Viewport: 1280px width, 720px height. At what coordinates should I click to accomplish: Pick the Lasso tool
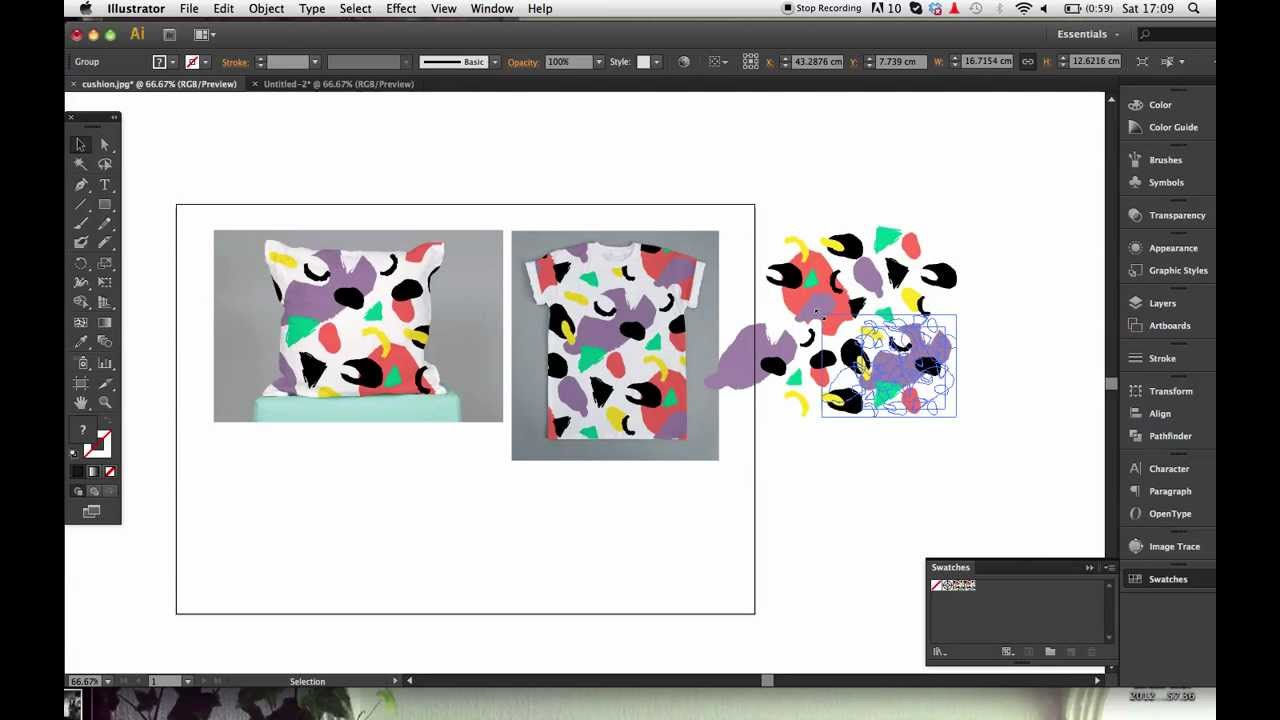[105, 164]
